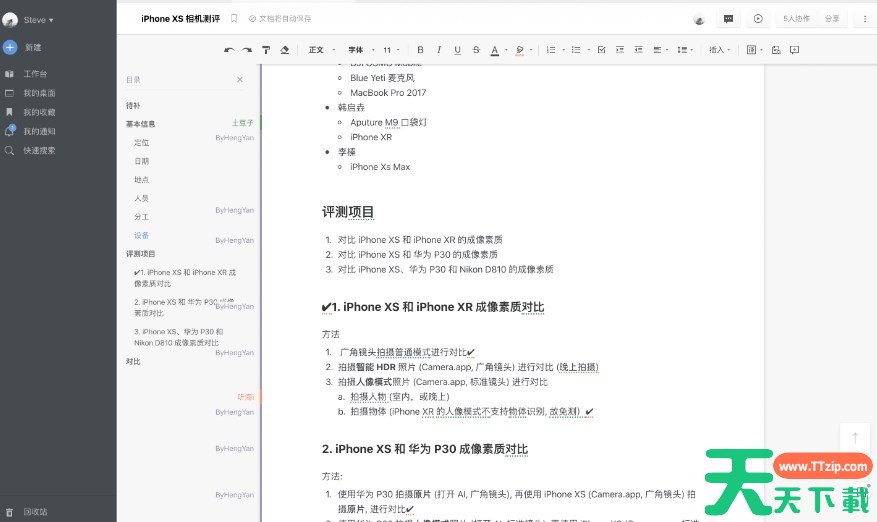This screenshot has height=522, width=877.
Task: Open the highlight color dropdown arrow
Action: point(531,50)
